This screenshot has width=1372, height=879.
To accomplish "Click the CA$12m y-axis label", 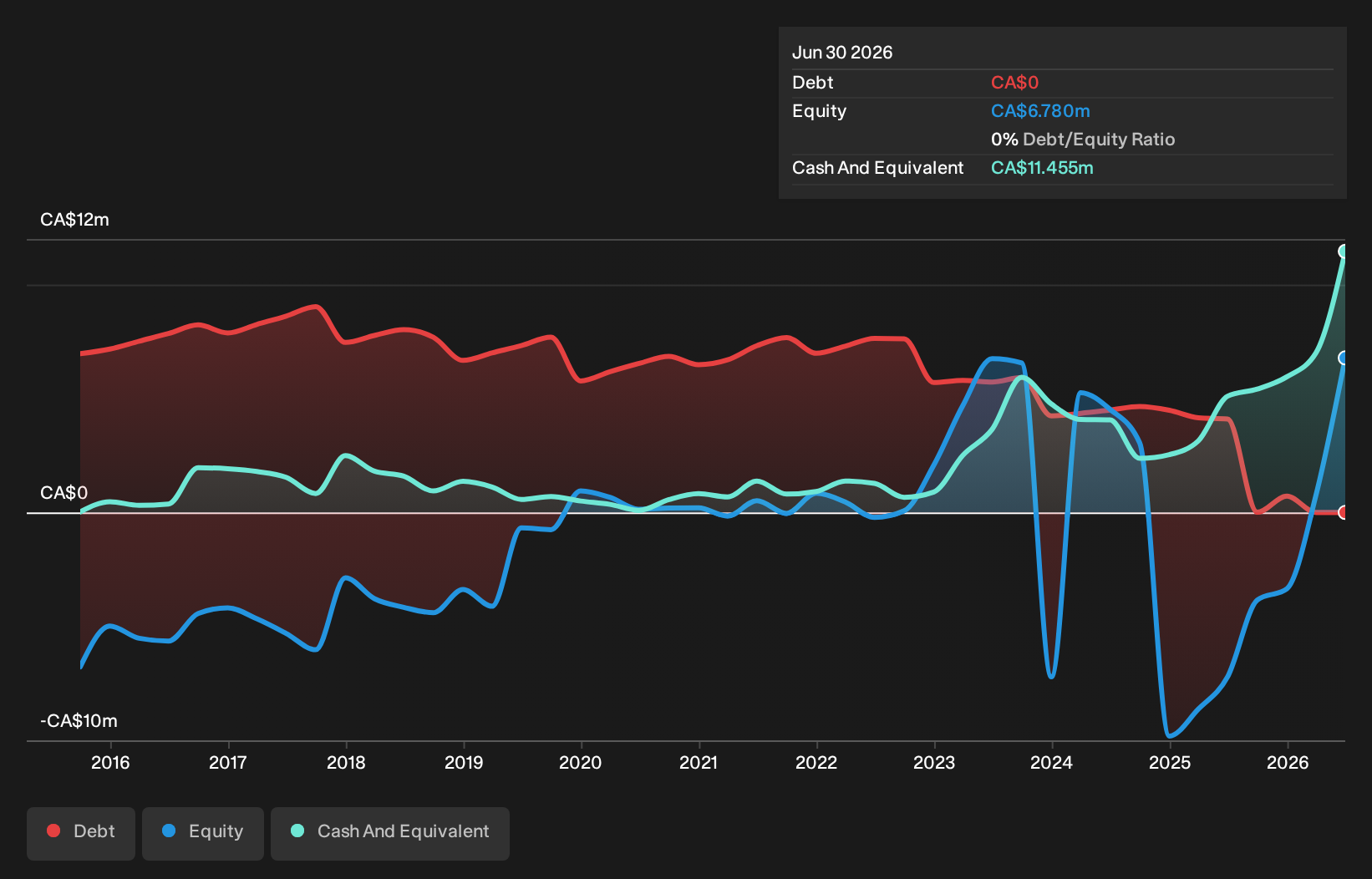I will 74,220.
